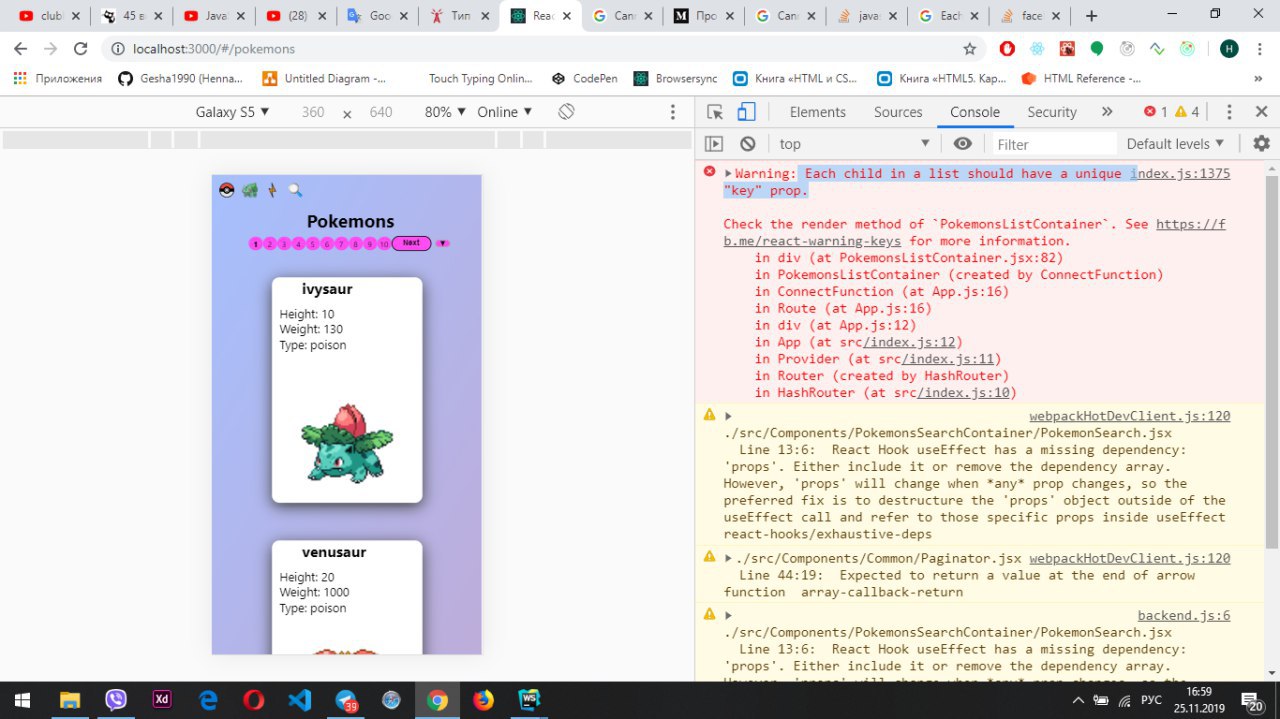Screen dimensions: 1280x719
Task: Switch to the Sources tab
Action: coord(897,112)
